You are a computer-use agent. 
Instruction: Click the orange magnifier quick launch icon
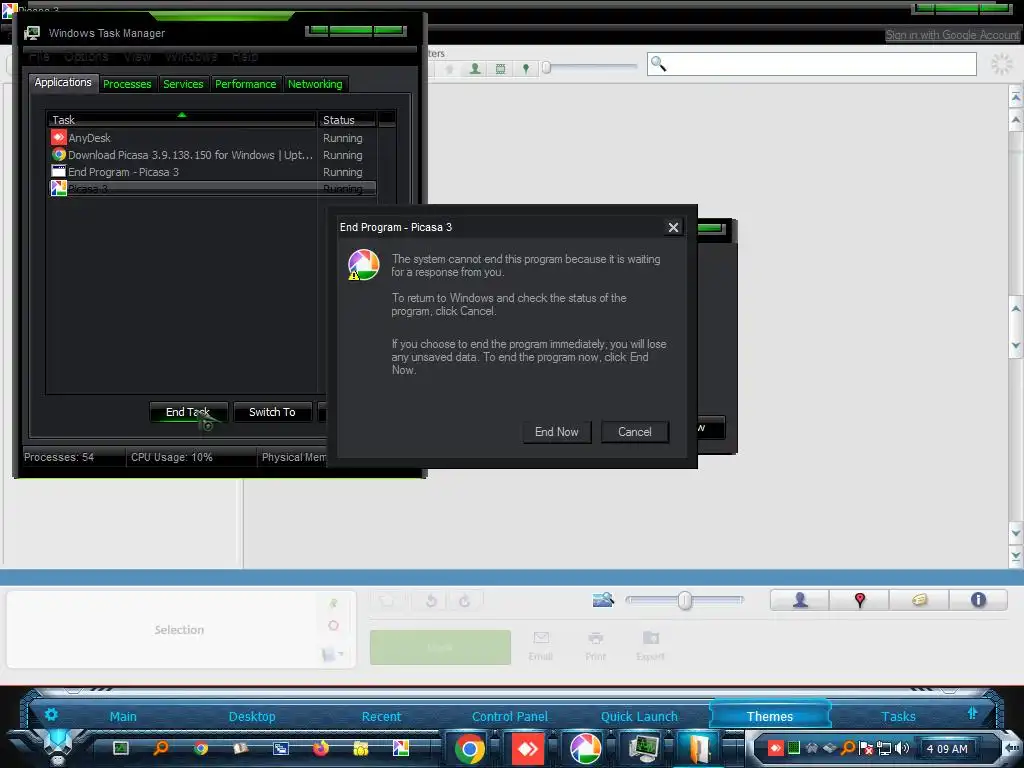[x=161, y=748]
